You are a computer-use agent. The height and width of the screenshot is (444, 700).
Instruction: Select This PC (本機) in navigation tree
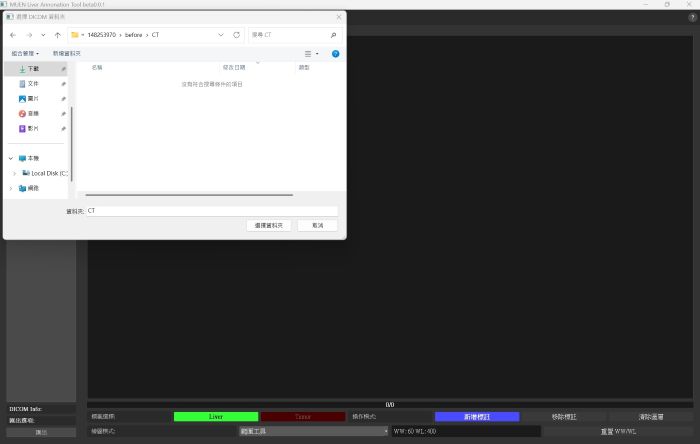tap(29, 158)
